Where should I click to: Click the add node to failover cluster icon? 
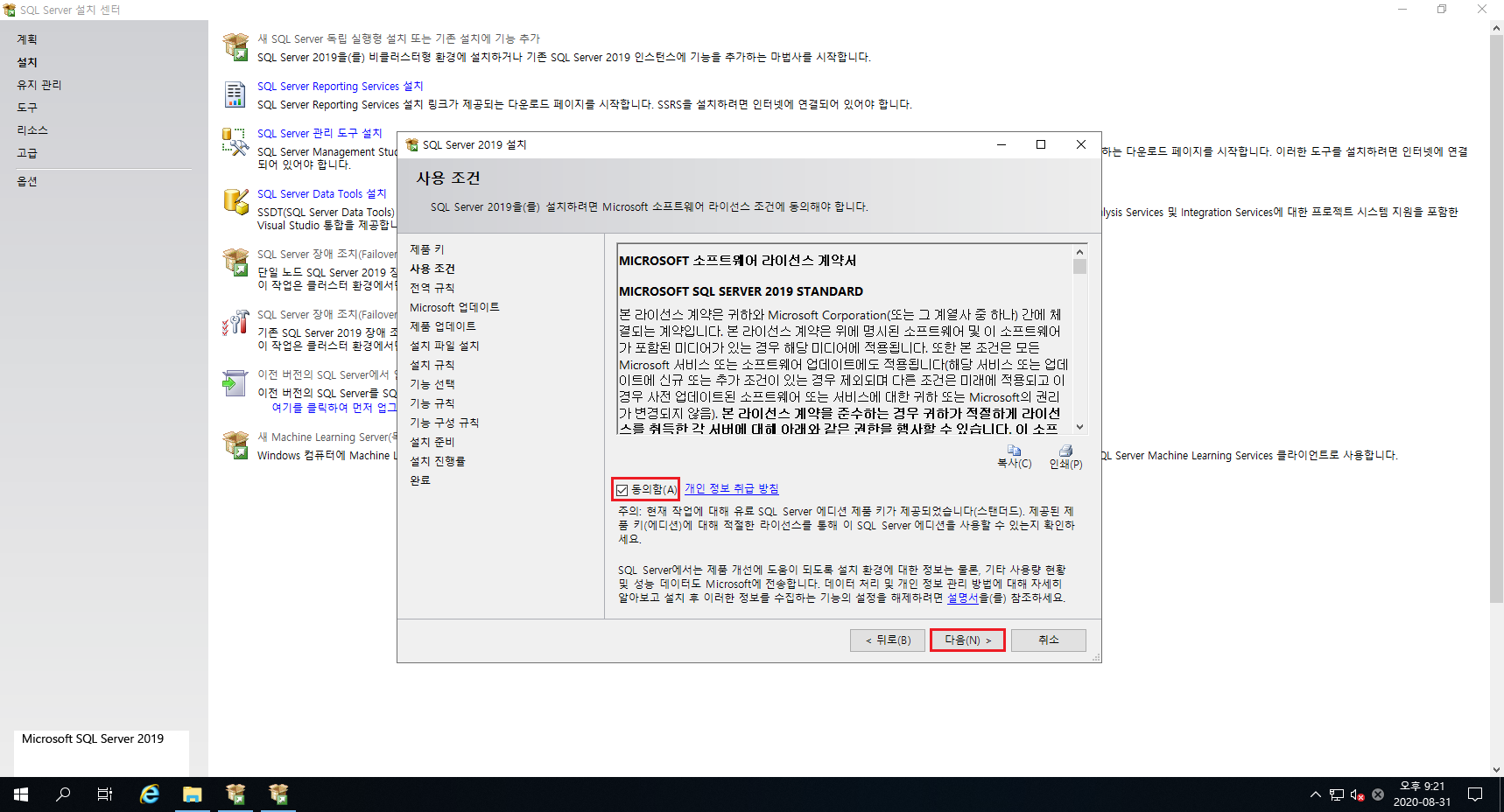point(235,323)
